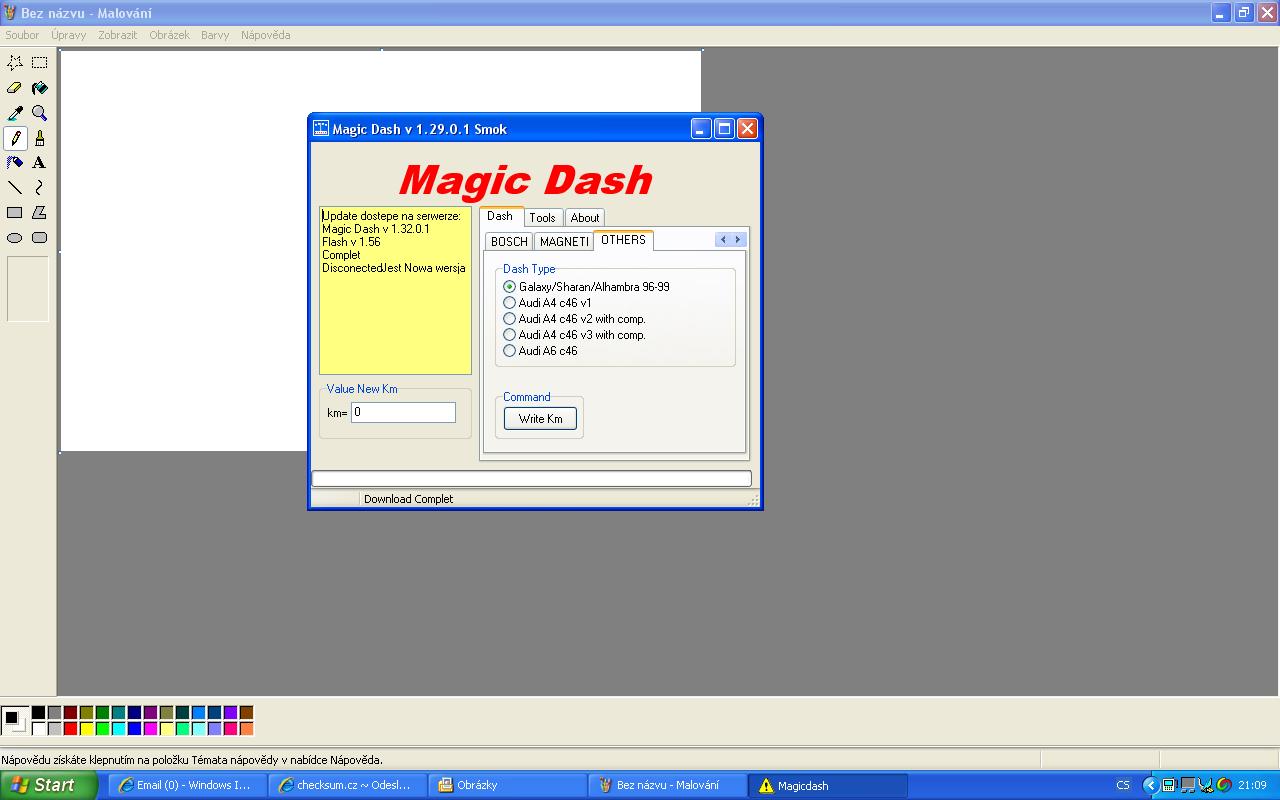The height and width of the screenshot is (800, 1280).
Task: Choose Audi A4 c46 v3 with comp.
Action: 574,335
